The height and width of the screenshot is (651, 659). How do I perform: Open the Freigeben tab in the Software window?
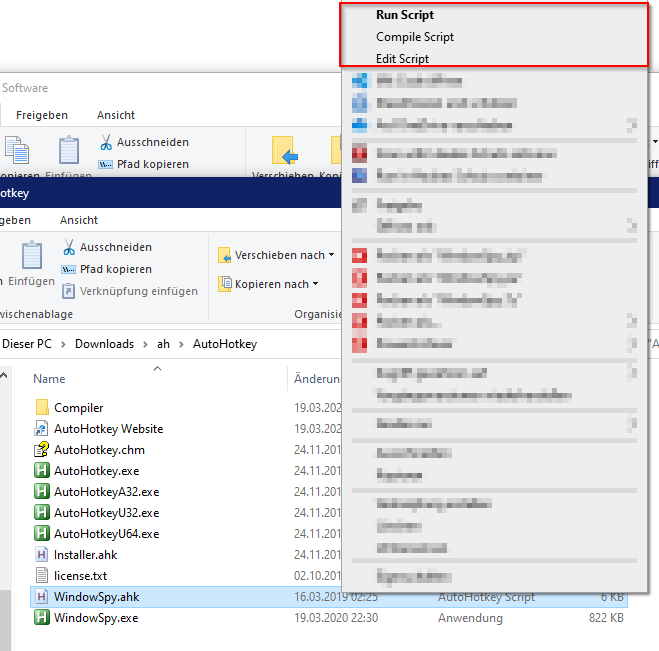pyautogui.click(x=42, y=115)
